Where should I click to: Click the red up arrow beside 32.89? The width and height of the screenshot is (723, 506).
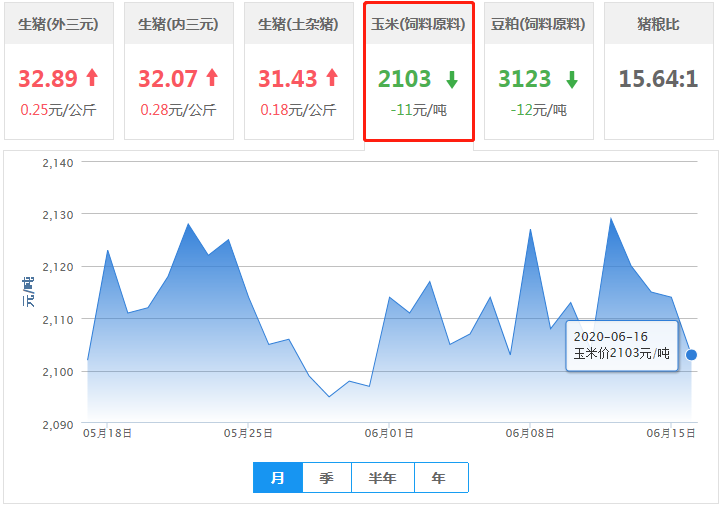coord(92,78)
